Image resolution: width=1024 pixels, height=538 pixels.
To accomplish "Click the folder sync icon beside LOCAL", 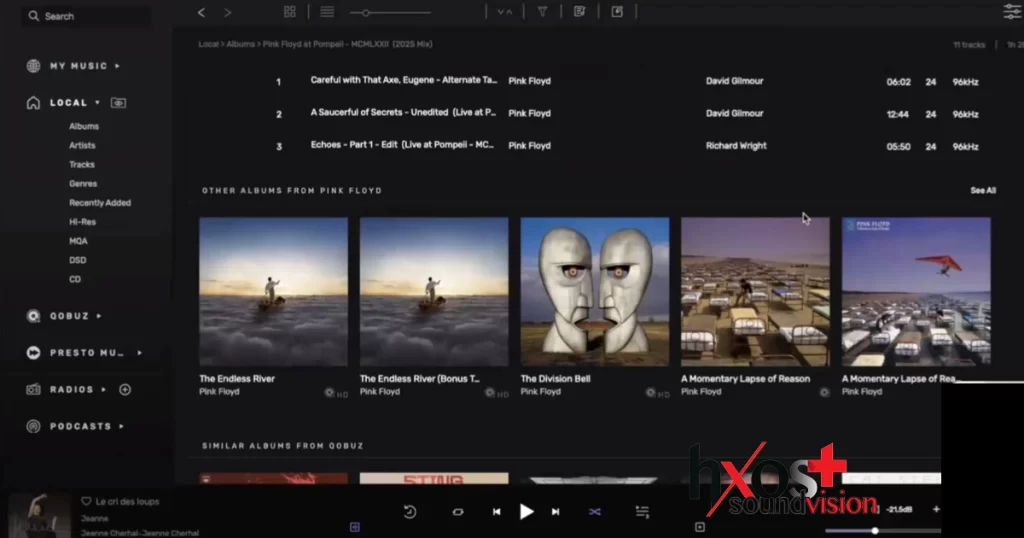I will (118, 103).
